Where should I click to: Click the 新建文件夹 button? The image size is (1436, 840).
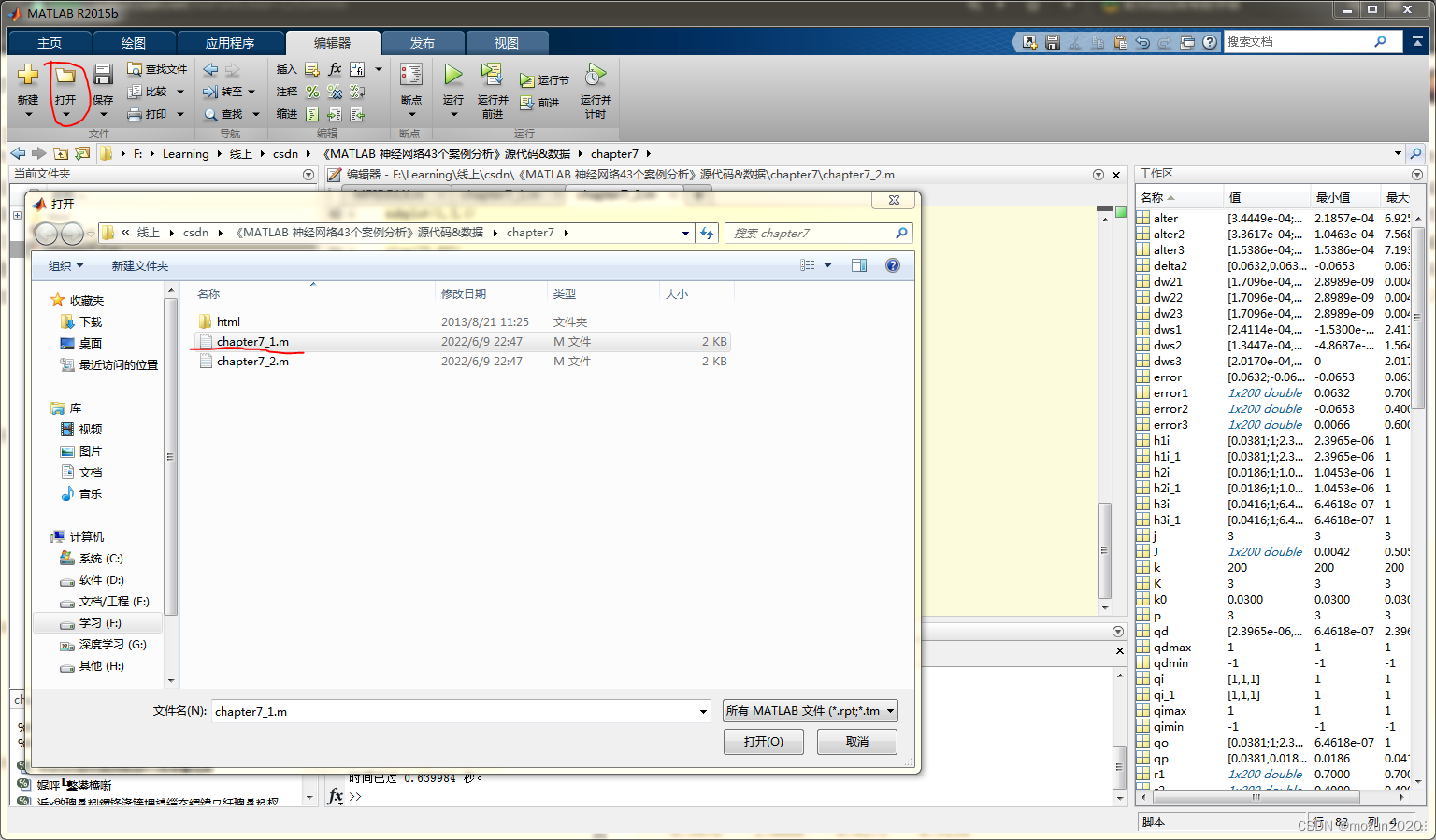point(140,266)
